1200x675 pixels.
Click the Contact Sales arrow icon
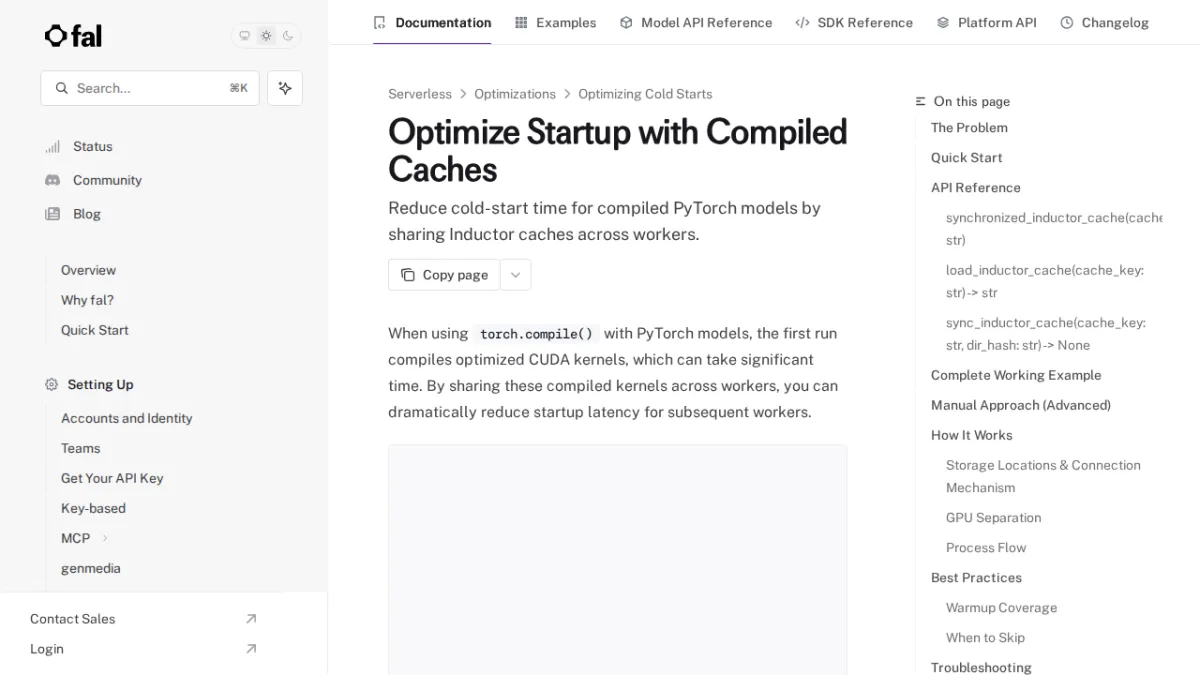point(251,619)
